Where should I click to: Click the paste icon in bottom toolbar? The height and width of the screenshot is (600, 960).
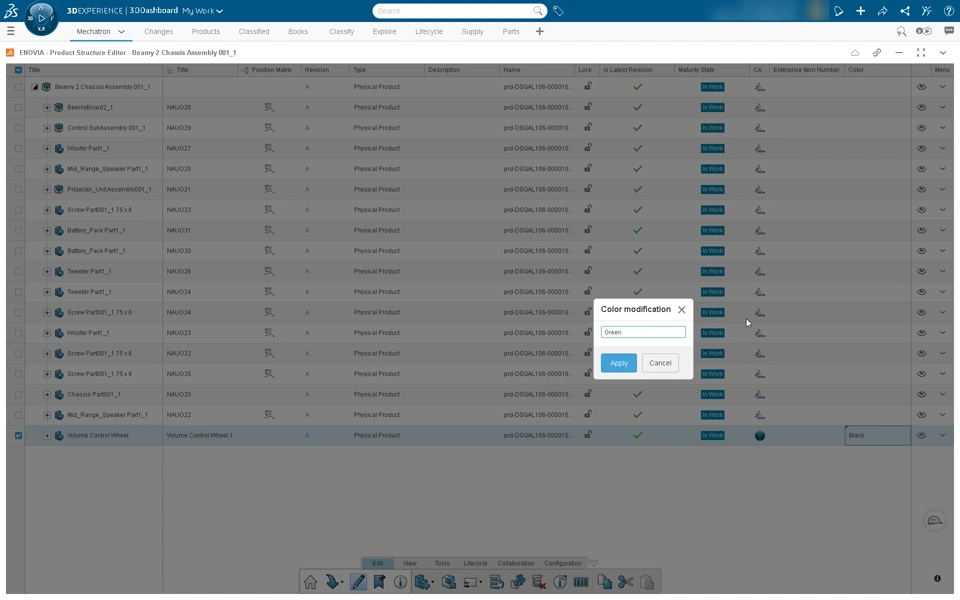[647, 582]
